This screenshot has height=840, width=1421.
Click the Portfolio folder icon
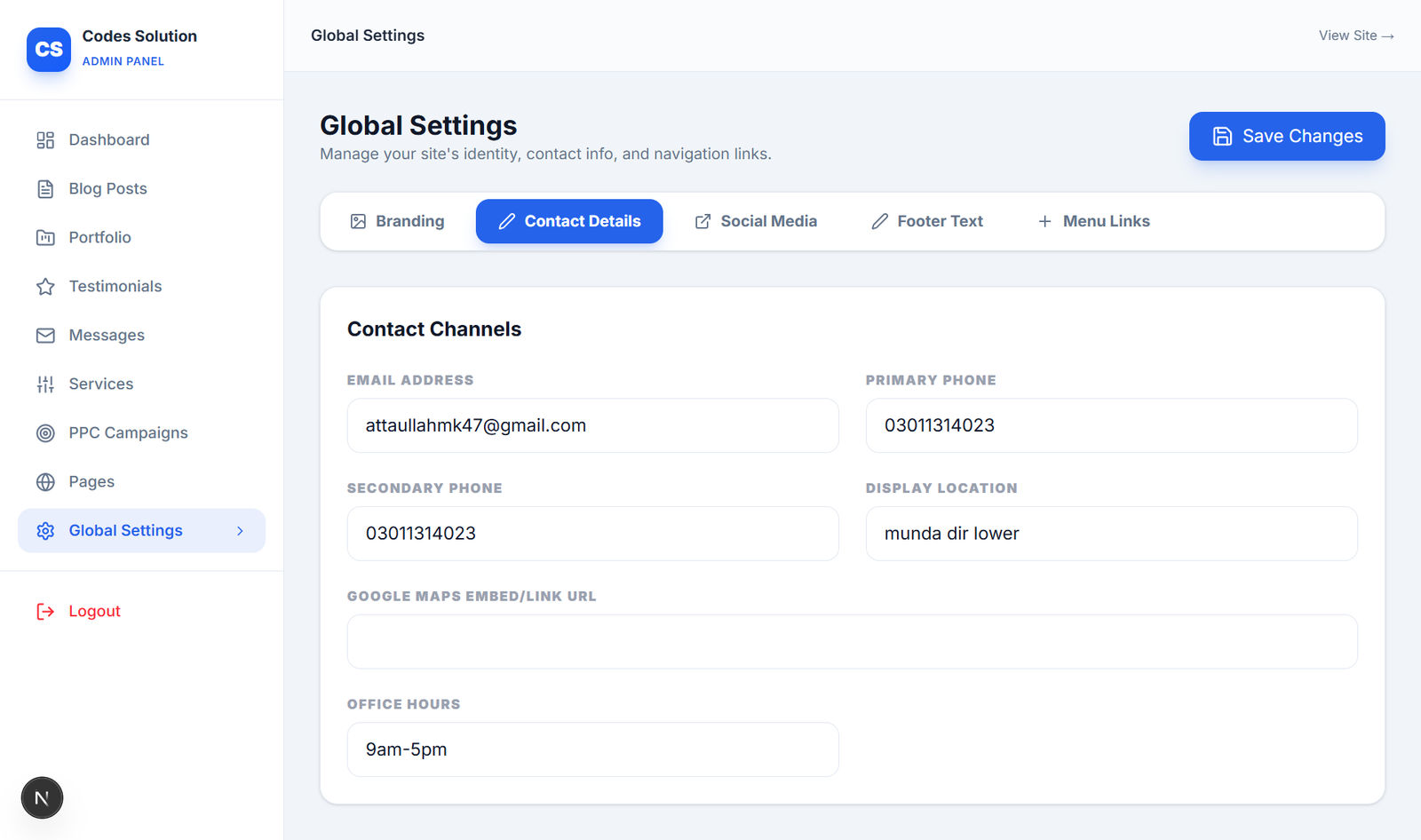pos(45,238)
